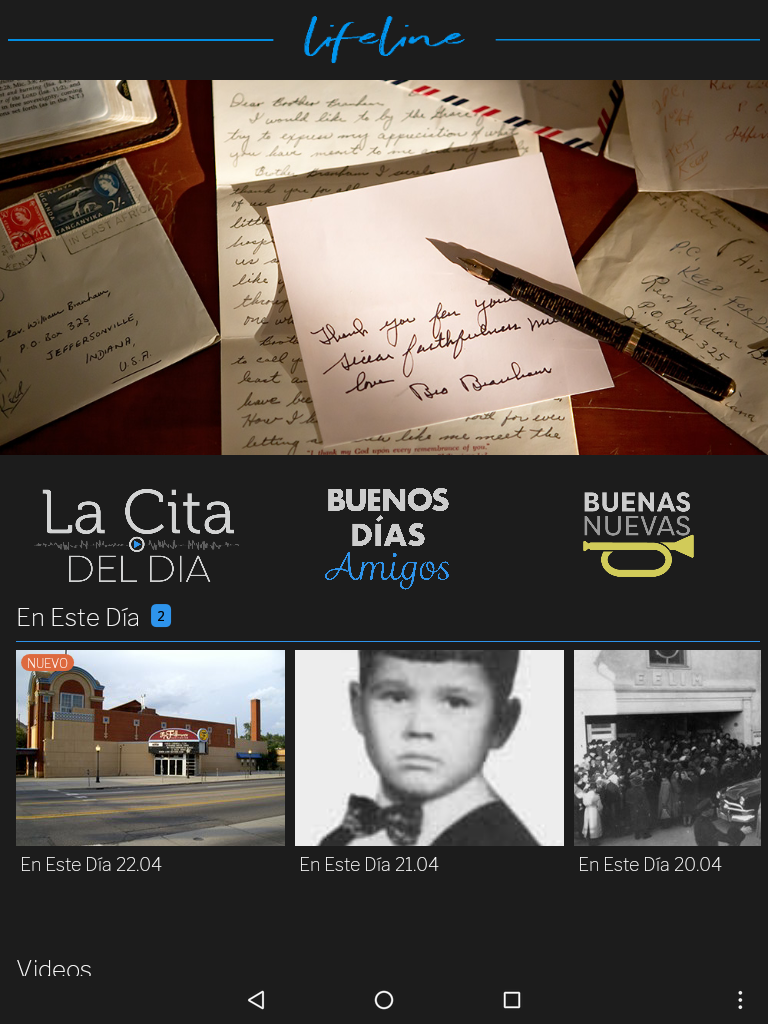
Task: Select En Este Día 20.04 caption
Action: tap(650, 865)
